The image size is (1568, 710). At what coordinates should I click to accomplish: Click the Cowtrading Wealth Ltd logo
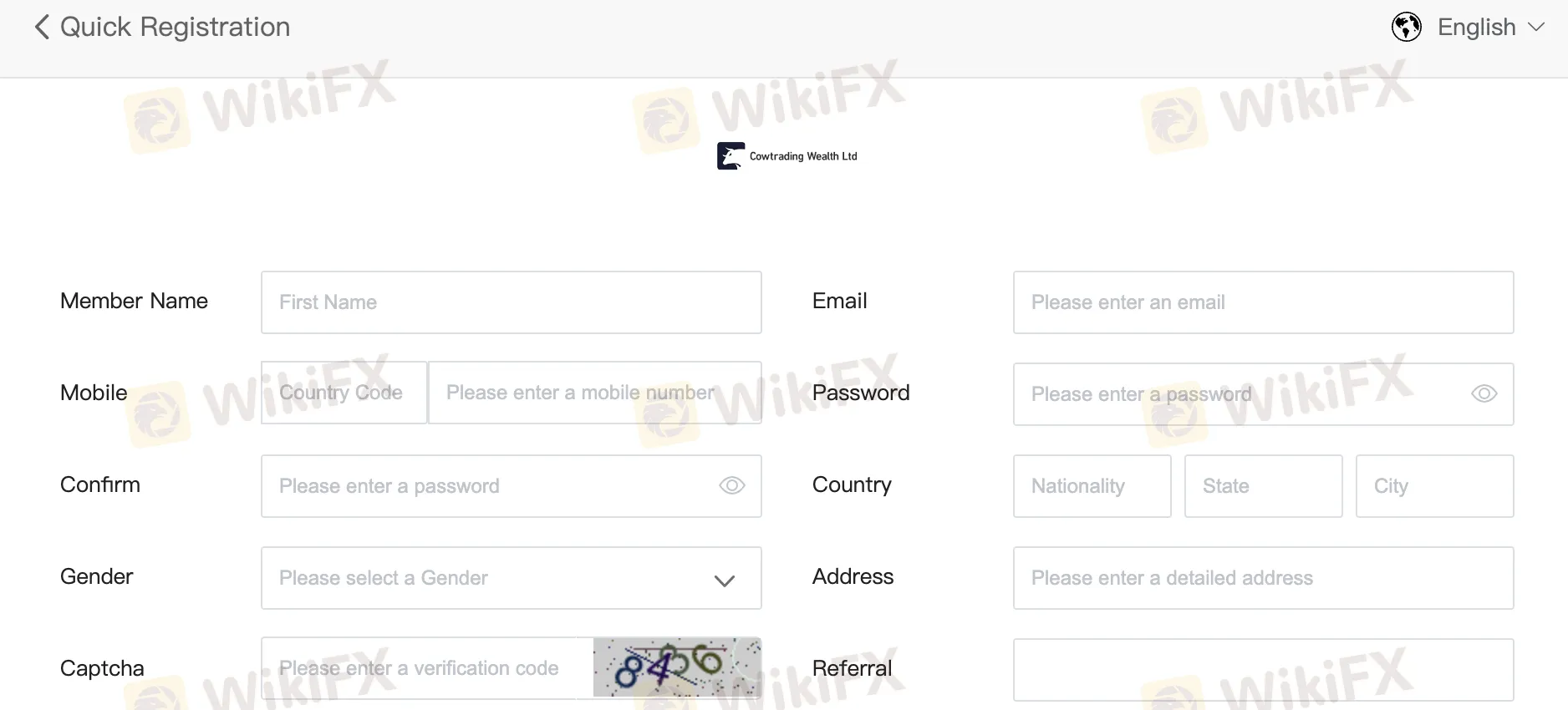tap(787, 156)
